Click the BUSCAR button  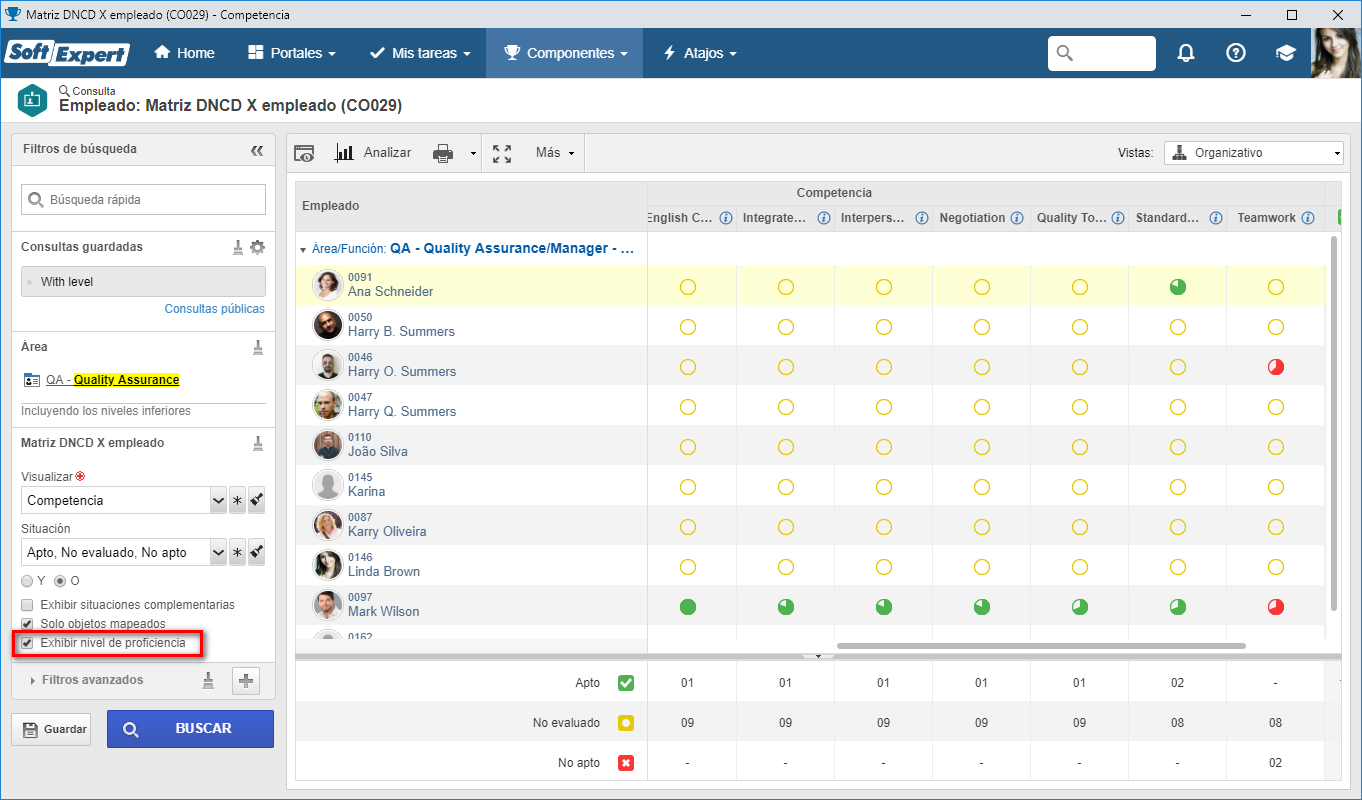coord(190,729)
